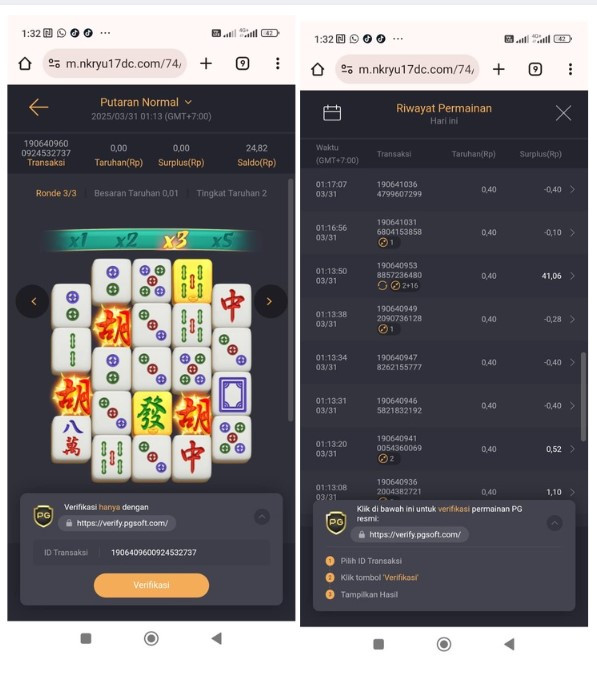The height and width of the screenshot is (691, 597).
Task: Click the history list scrollbar thumb
Action: [583, 397]
